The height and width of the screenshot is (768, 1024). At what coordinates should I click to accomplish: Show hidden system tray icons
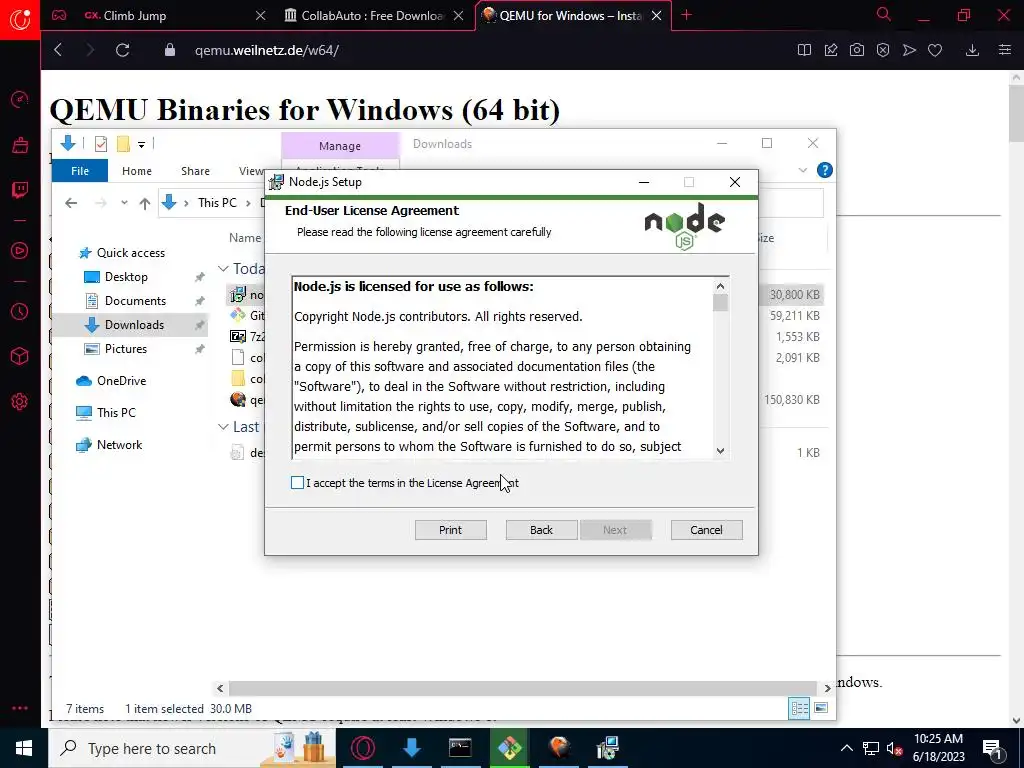tap(846, 748)
